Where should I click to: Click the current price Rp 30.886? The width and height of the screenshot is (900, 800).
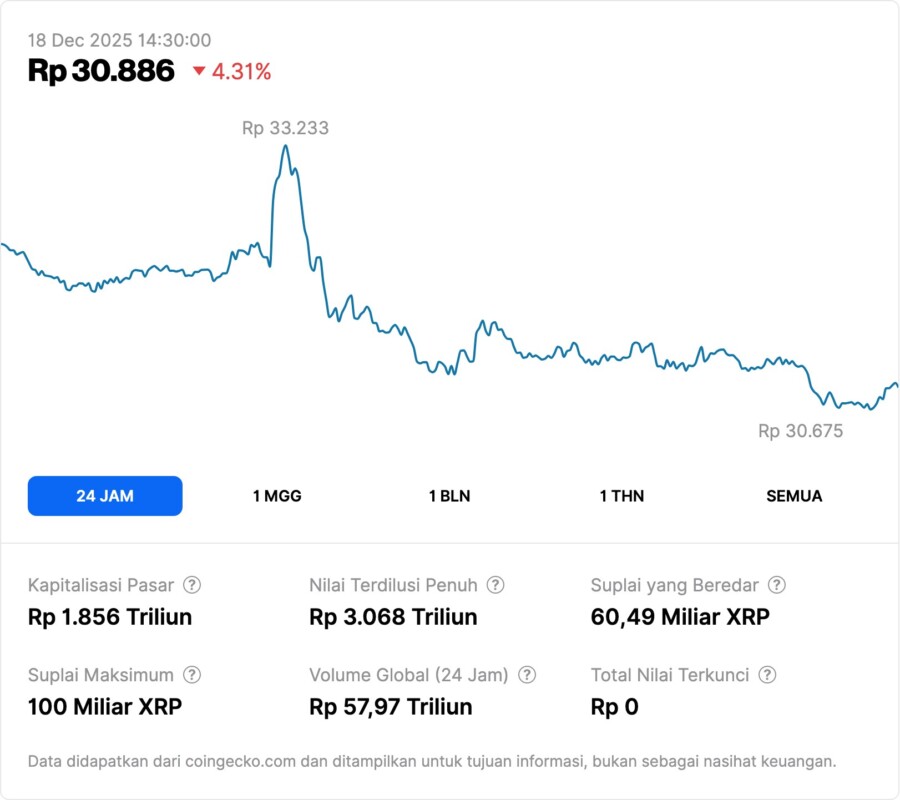tap(101, 71)
